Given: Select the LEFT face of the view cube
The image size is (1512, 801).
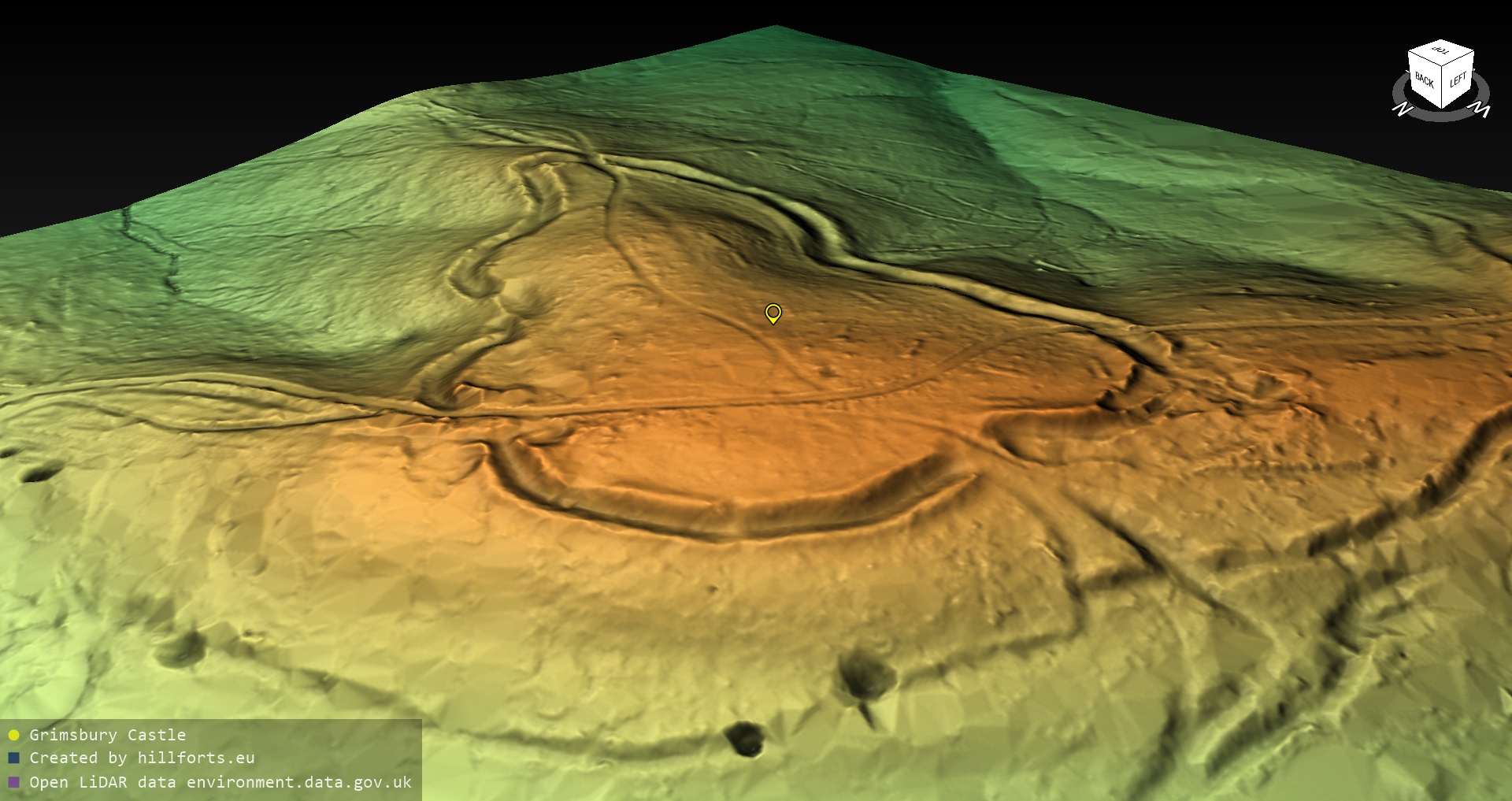Looking at the screenshot, I should coord(1458,80).
